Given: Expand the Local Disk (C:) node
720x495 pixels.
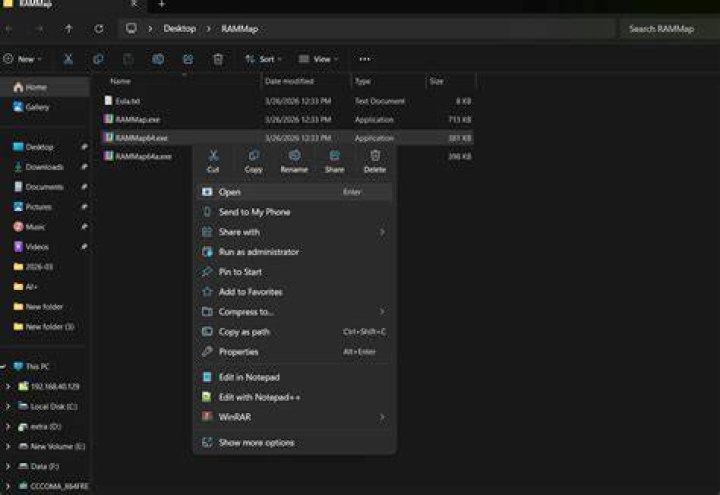Looking at the screenshot, I should click(8, 406).
